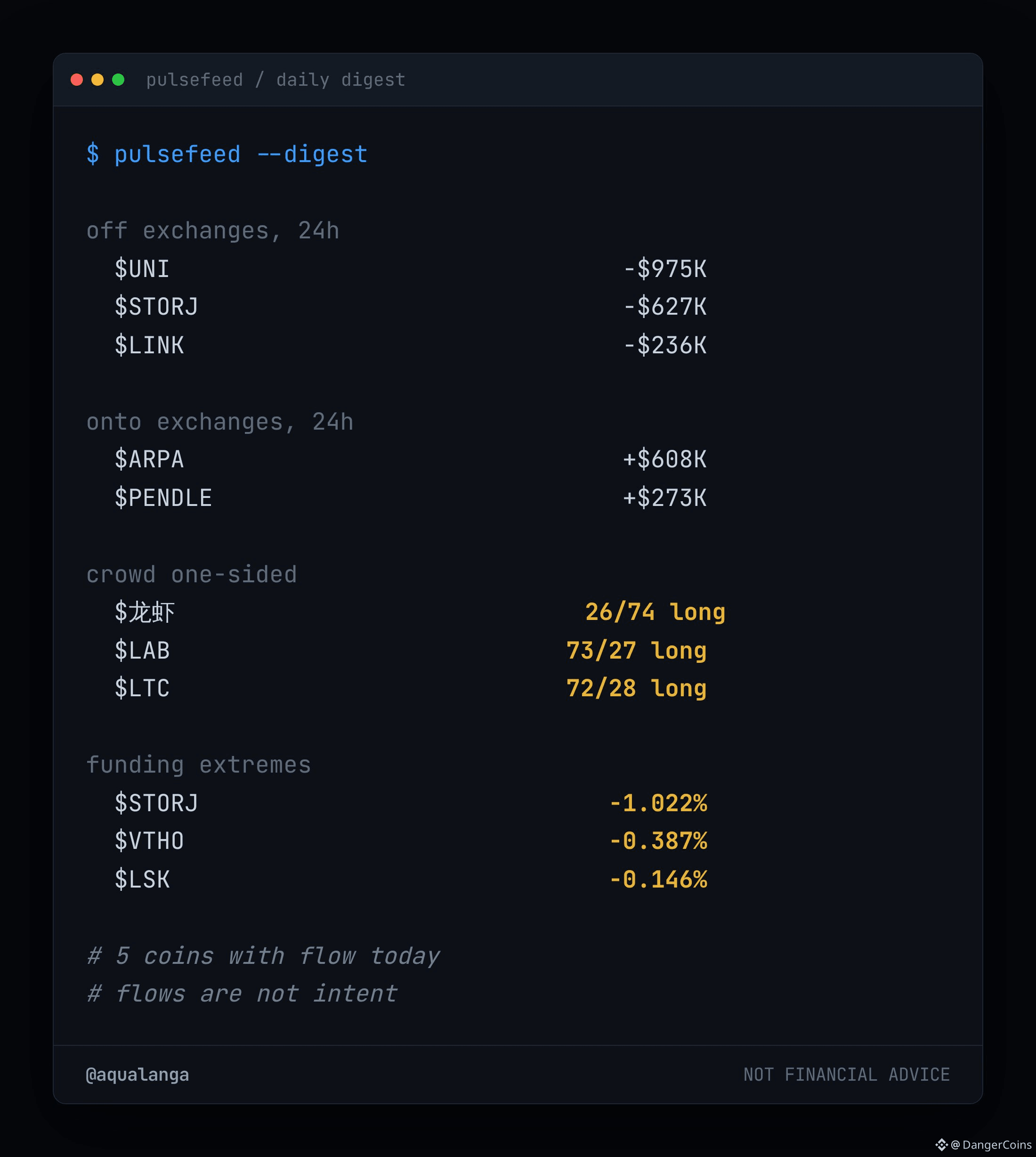Open the $LAB ticker
Viewport: 1036px width, 1157px height.
[x=142, y=650]
